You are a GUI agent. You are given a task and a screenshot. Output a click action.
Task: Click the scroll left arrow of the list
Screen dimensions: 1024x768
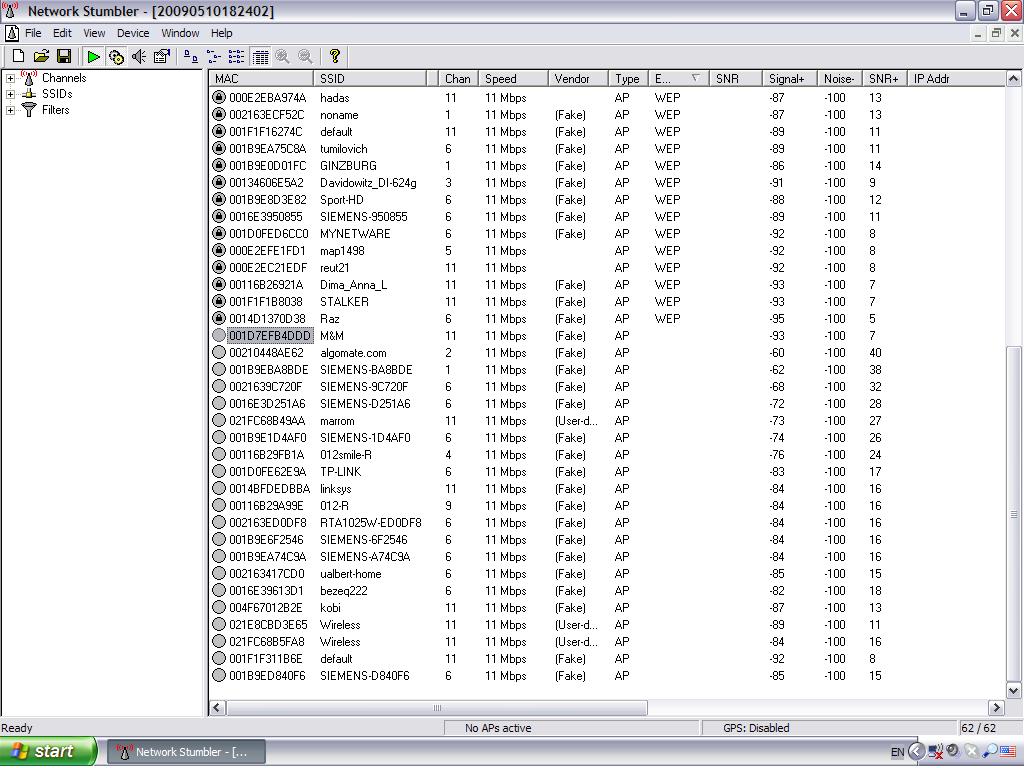(x=217, y=708)
